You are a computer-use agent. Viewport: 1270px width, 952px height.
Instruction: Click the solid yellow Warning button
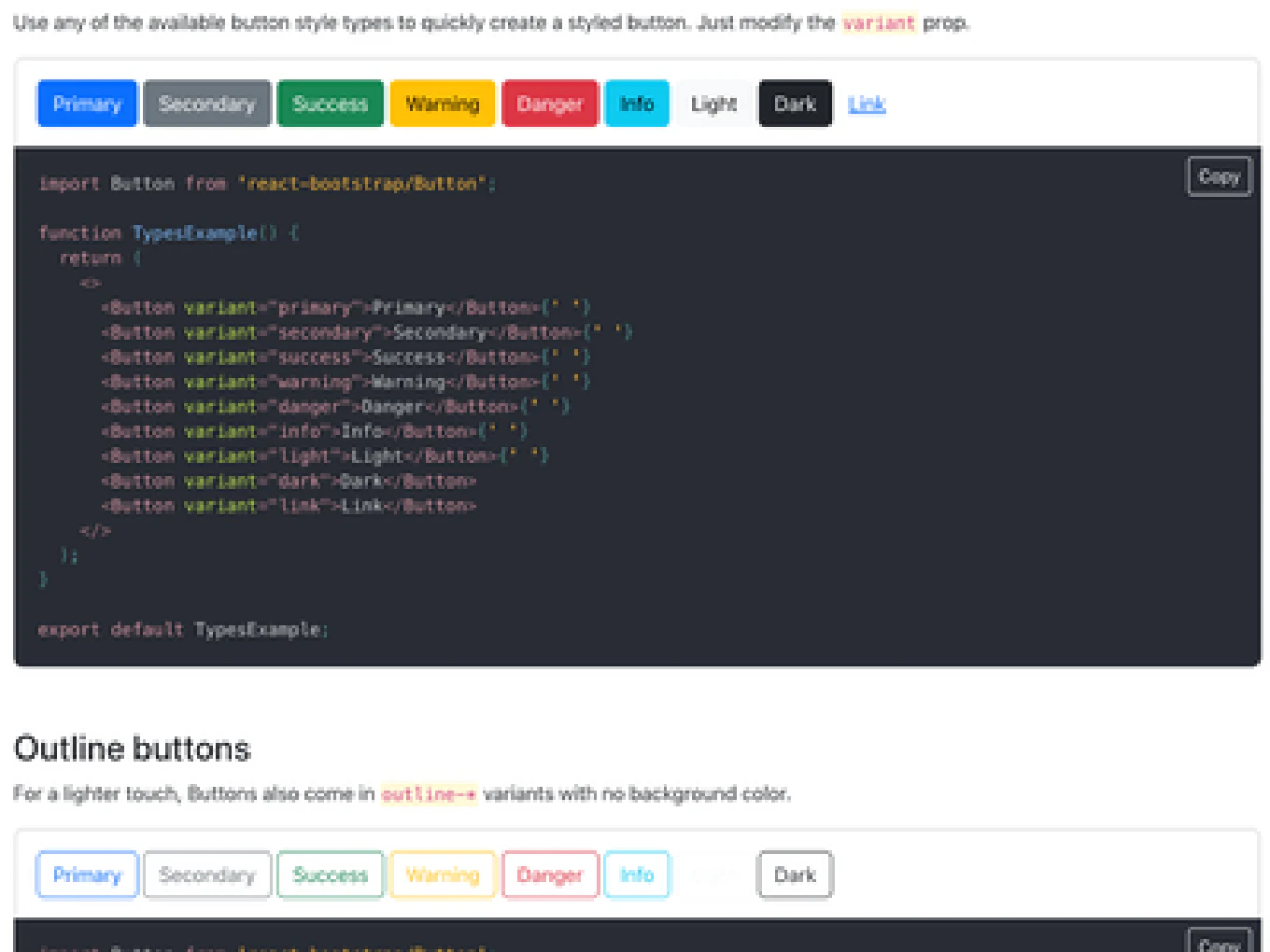(x=443, y=104)
